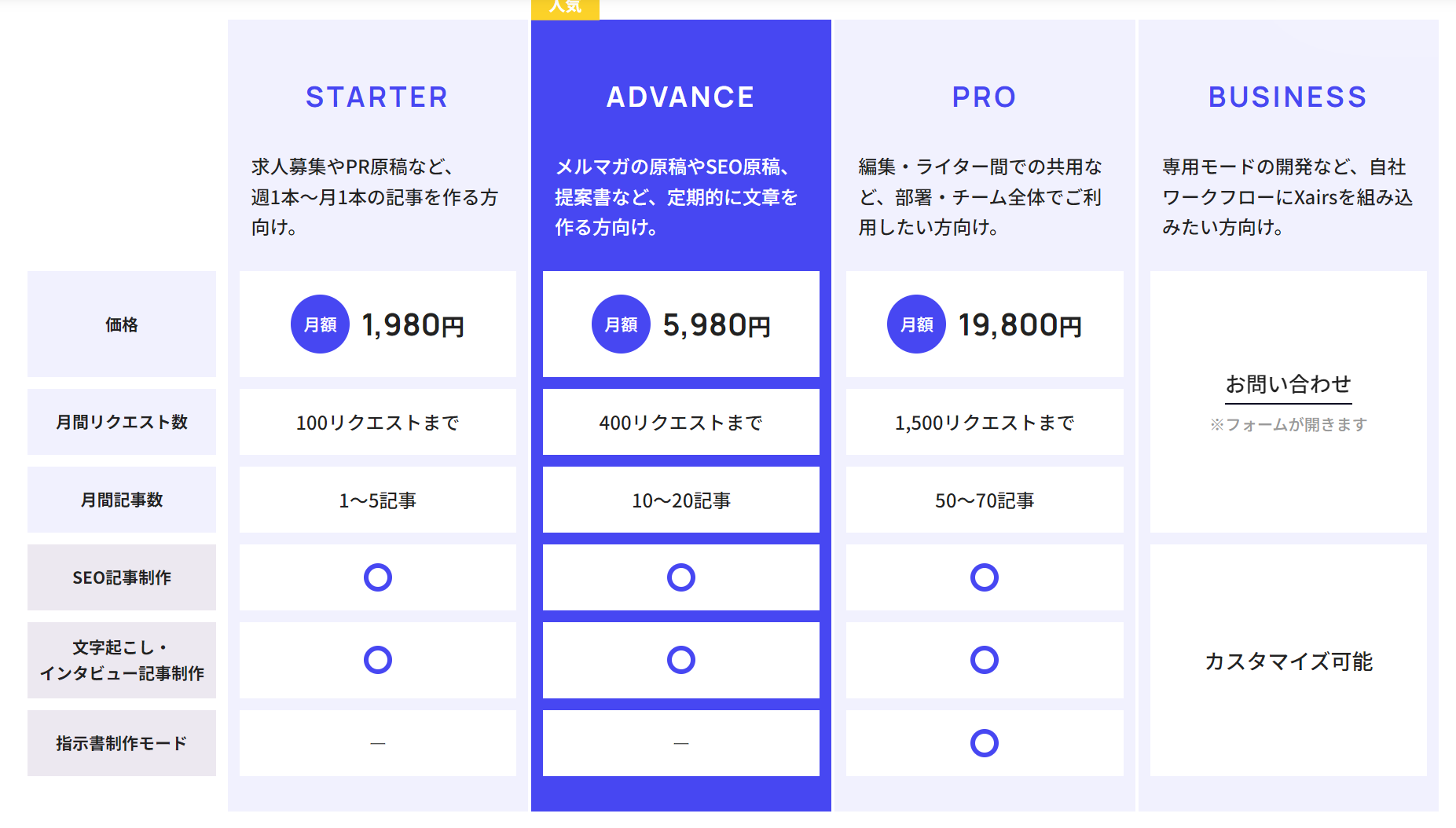Click the 19,800円 price display

coord(1021,324)
